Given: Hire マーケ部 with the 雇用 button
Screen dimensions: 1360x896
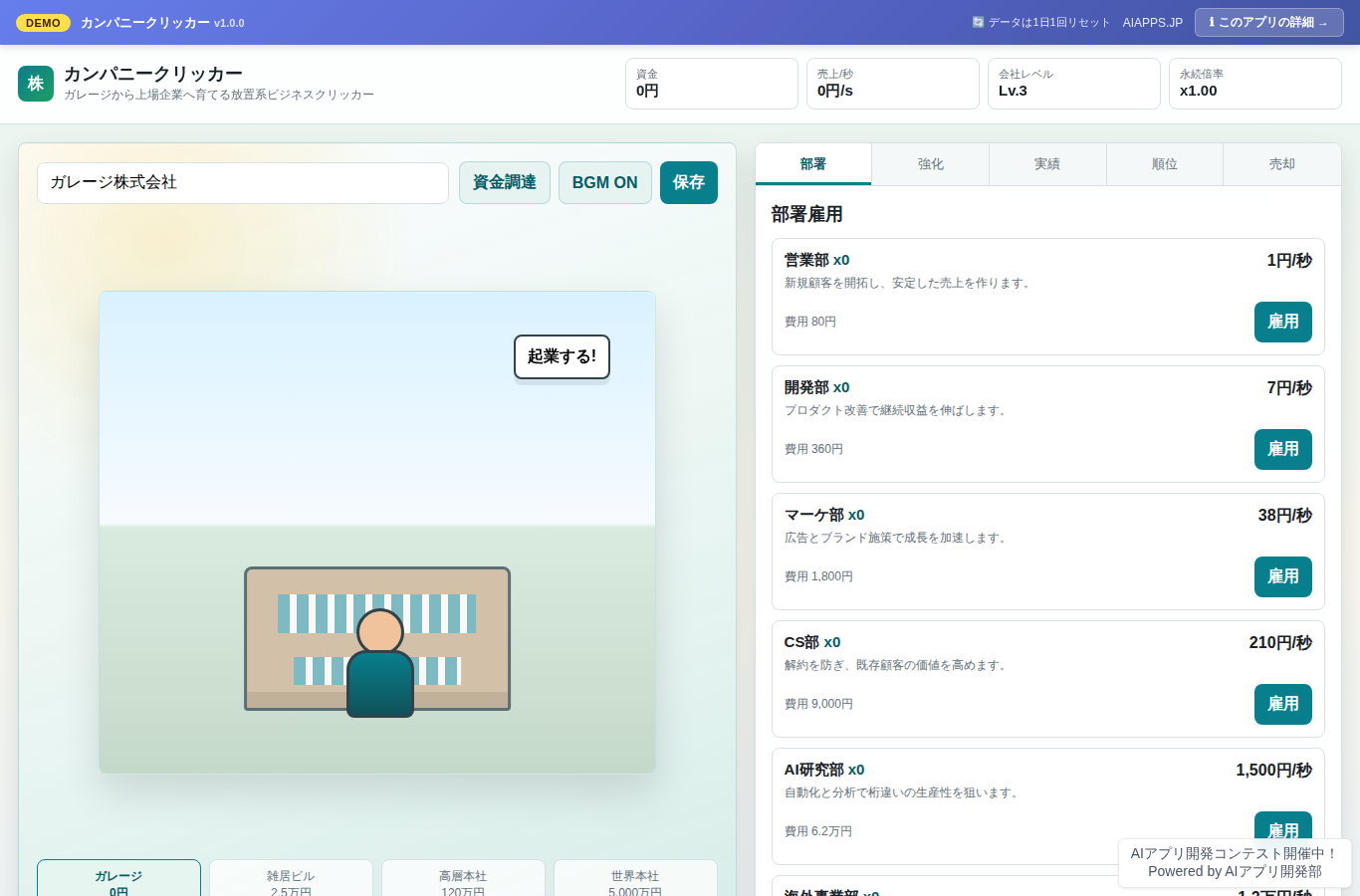Looking at the screenshot, I should pyautogui.click(x=1283, y=576).
